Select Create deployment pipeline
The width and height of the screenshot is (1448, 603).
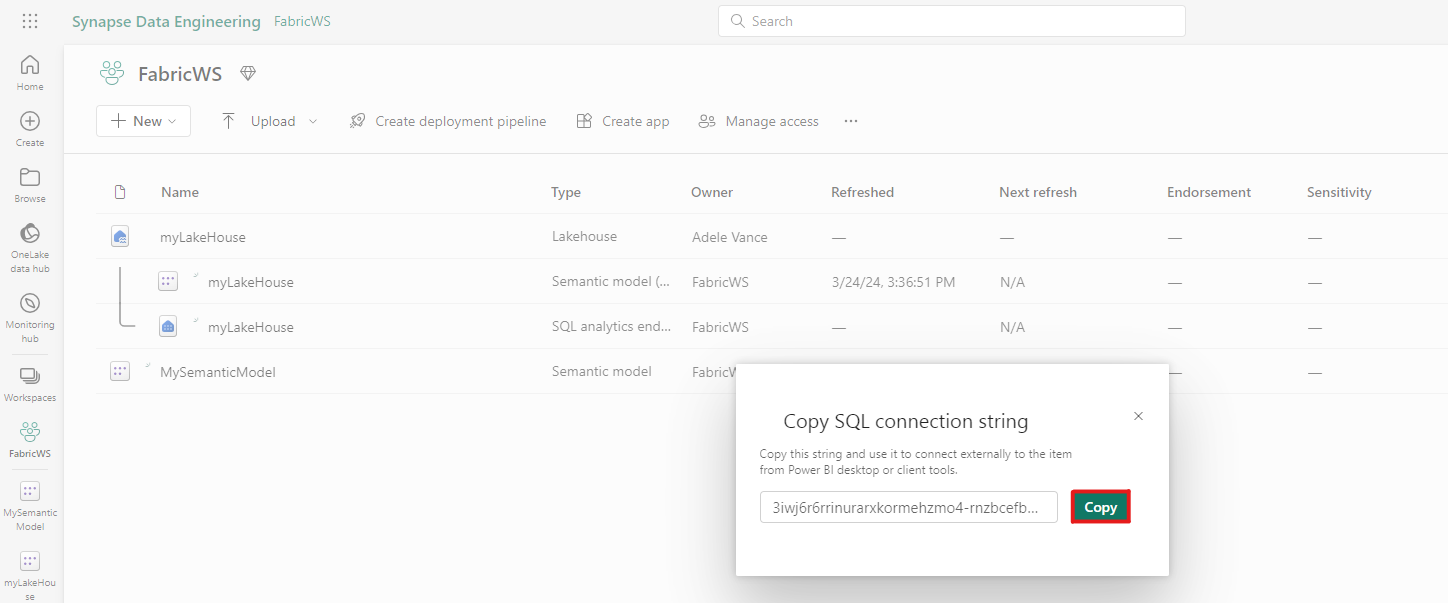447,120
